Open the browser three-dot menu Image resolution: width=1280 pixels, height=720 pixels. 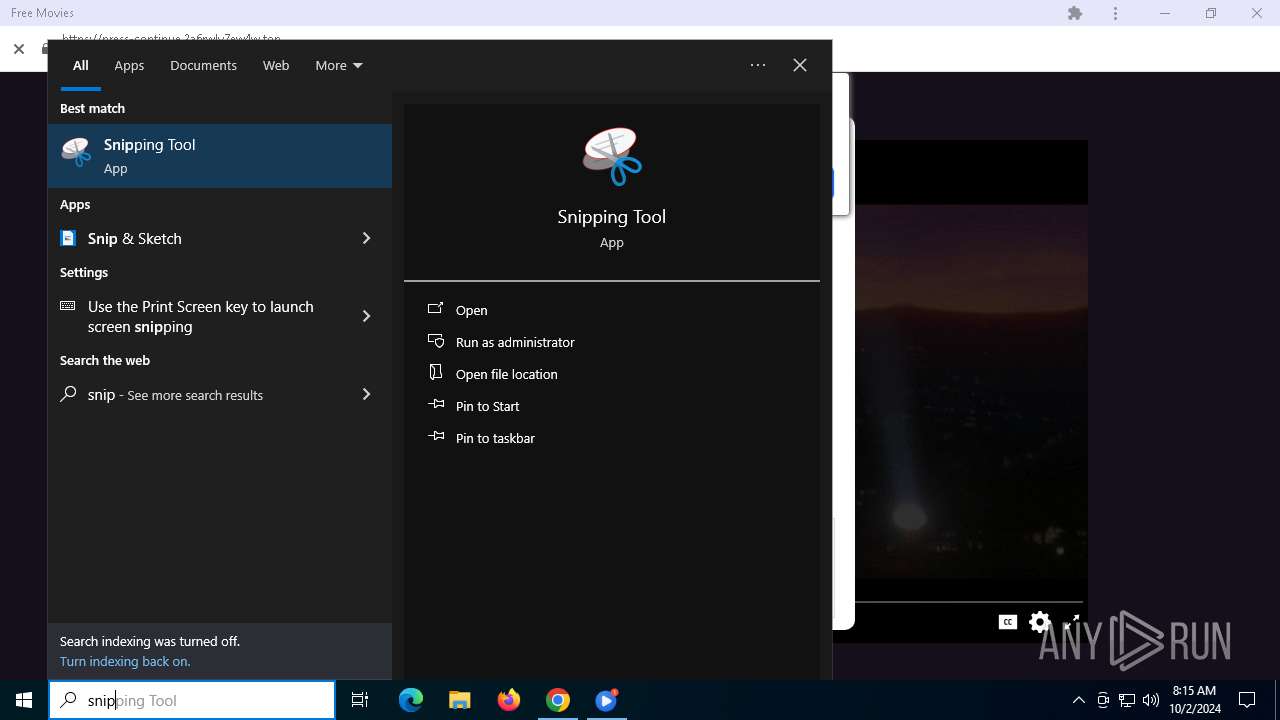[x=1116, y=13]
